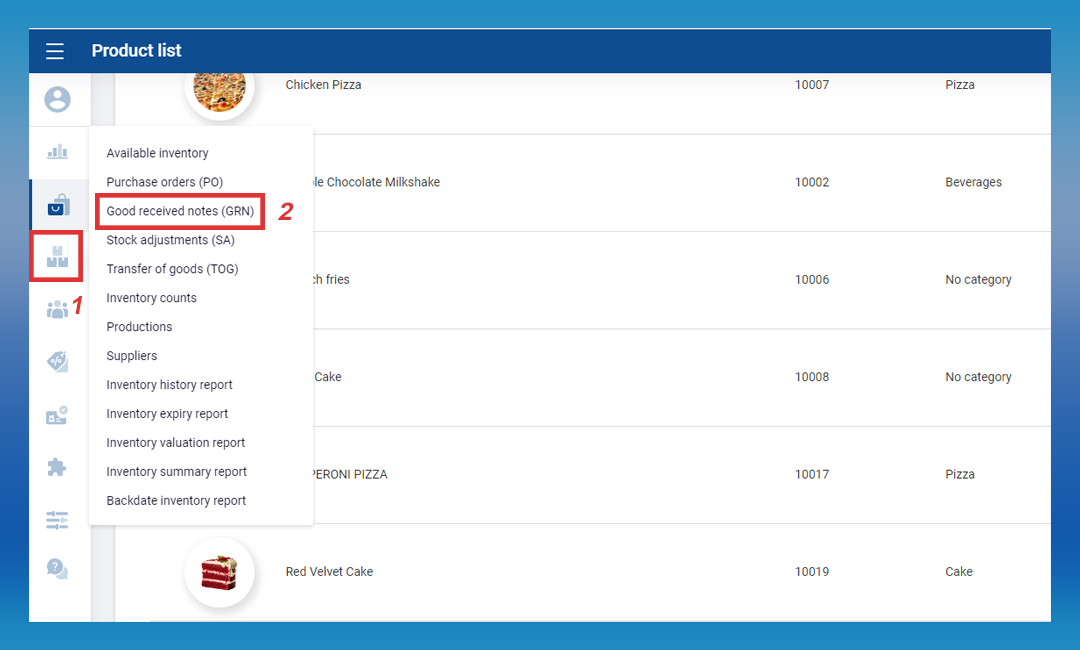Image resolution: width=1080 pixels, height=650 pixels.
Task: Choose Available inventory from menu
Action: click(157, 153)
